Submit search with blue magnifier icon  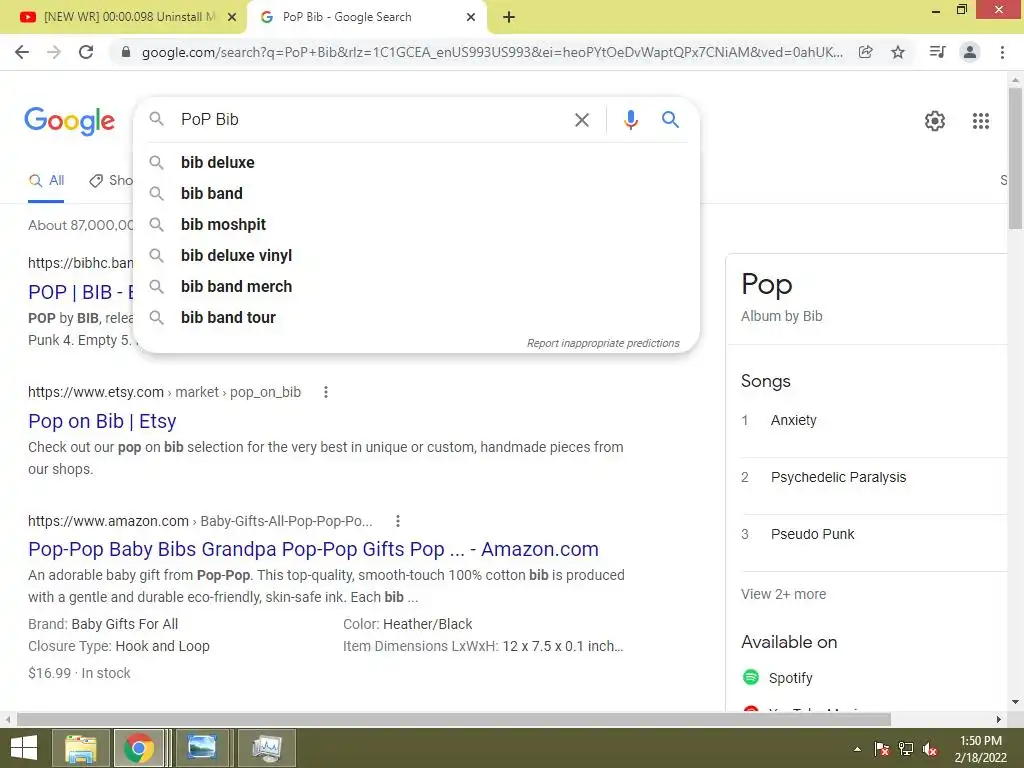pos(670,120)
